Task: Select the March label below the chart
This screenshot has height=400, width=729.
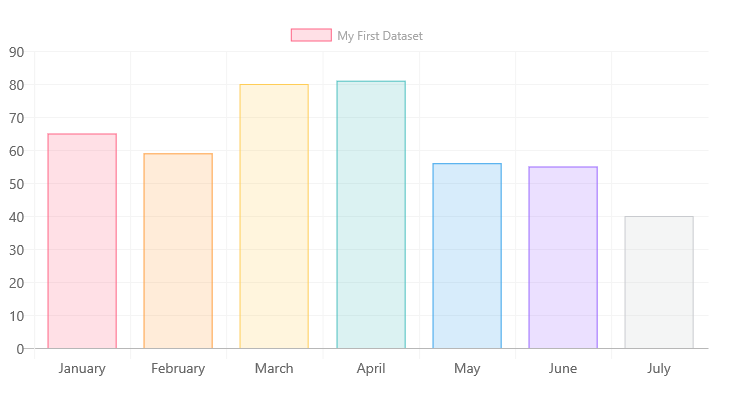Action: [274, 368]
